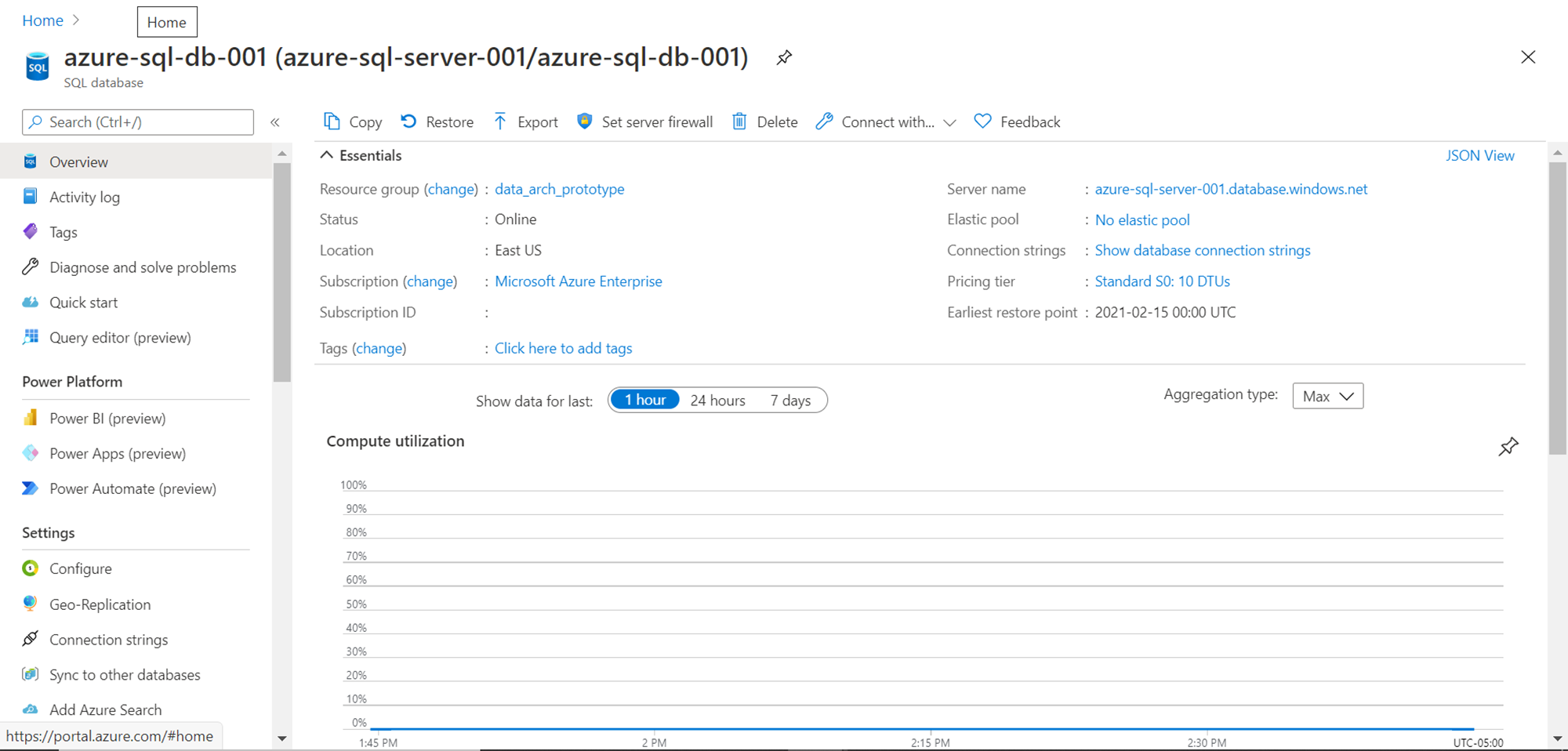Click the server name azure-sql-server-001.database.windows.net link

pyautogui.click(x=1231, y=189)
